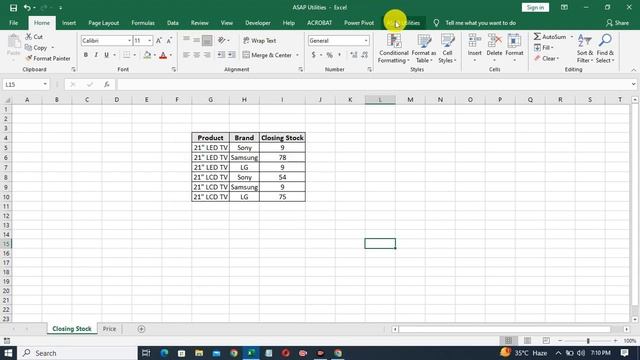Screen dimensions: 640x360
Task: Click the Format Painter brush
Action: click(29, 58)
